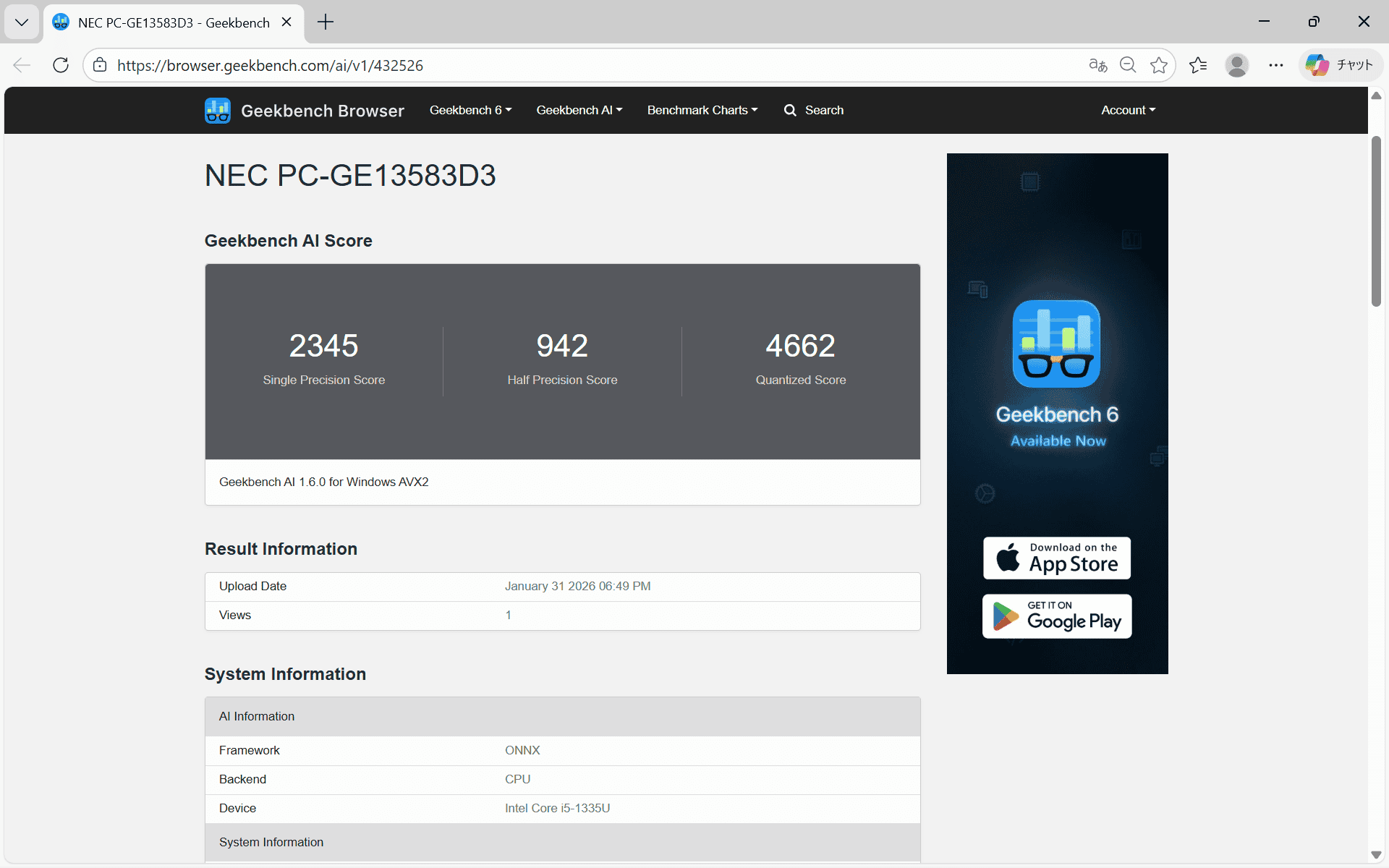Open a new browser tab with plus icon
The height and width of the screenshot is (868, 1389).
click(325, 22)
